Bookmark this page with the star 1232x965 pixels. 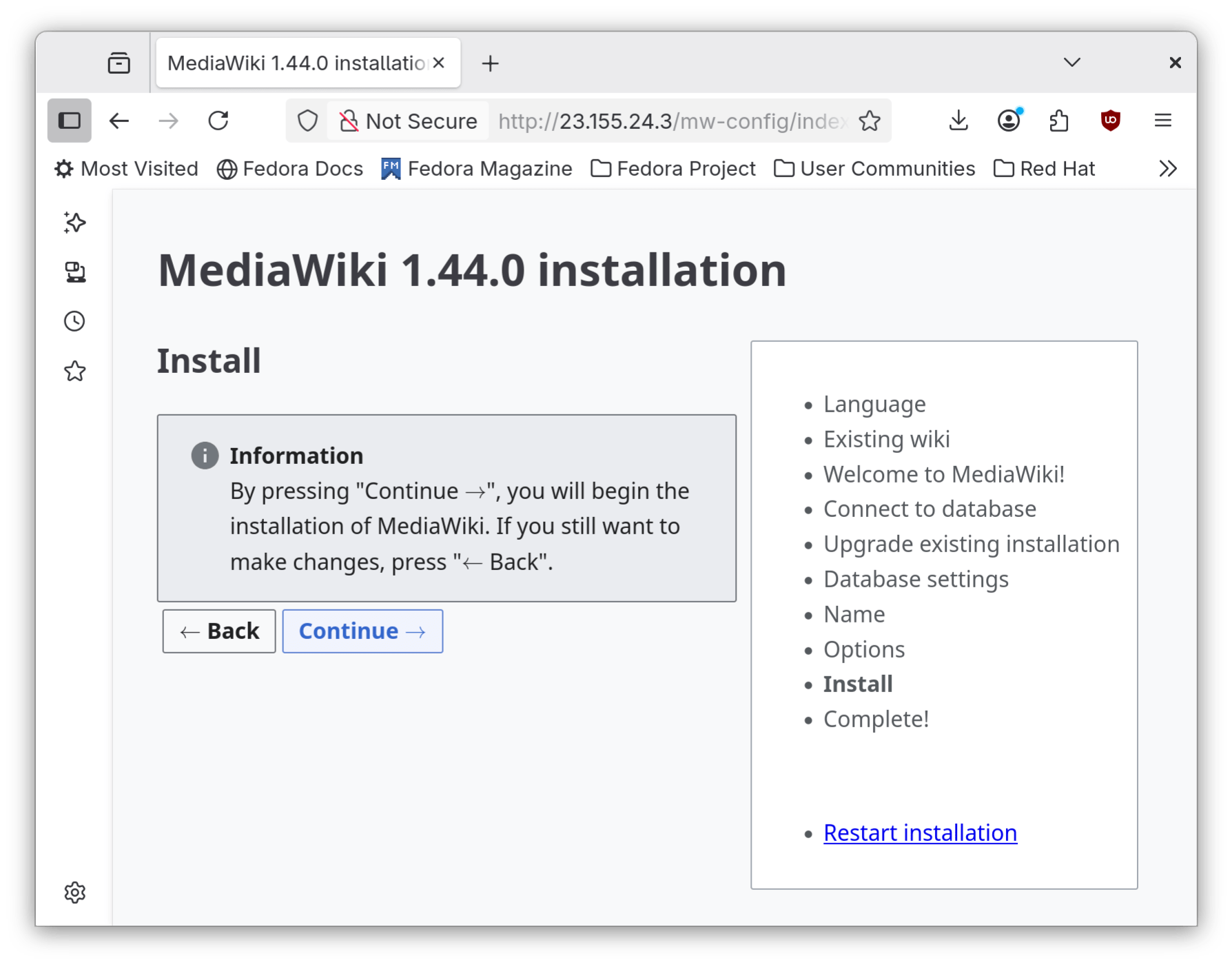click(x=870, y=121)
